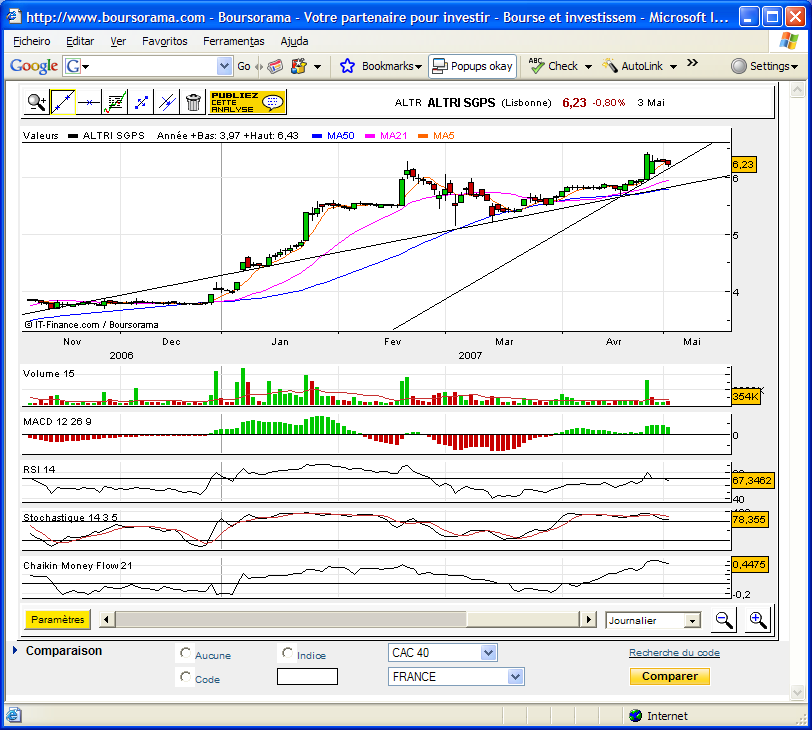Image resolution: width=812 pixels, height=730 pixels.
Task: Click the page scroll down arrow
Action: [798, 692]
